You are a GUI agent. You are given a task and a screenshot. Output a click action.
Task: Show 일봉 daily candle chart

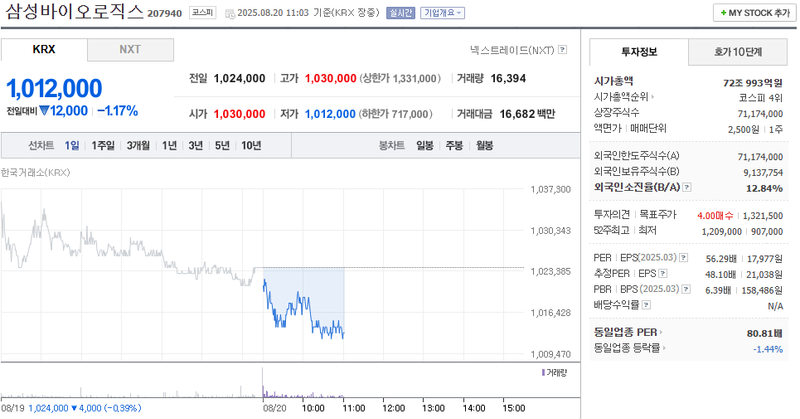[424, 145]
